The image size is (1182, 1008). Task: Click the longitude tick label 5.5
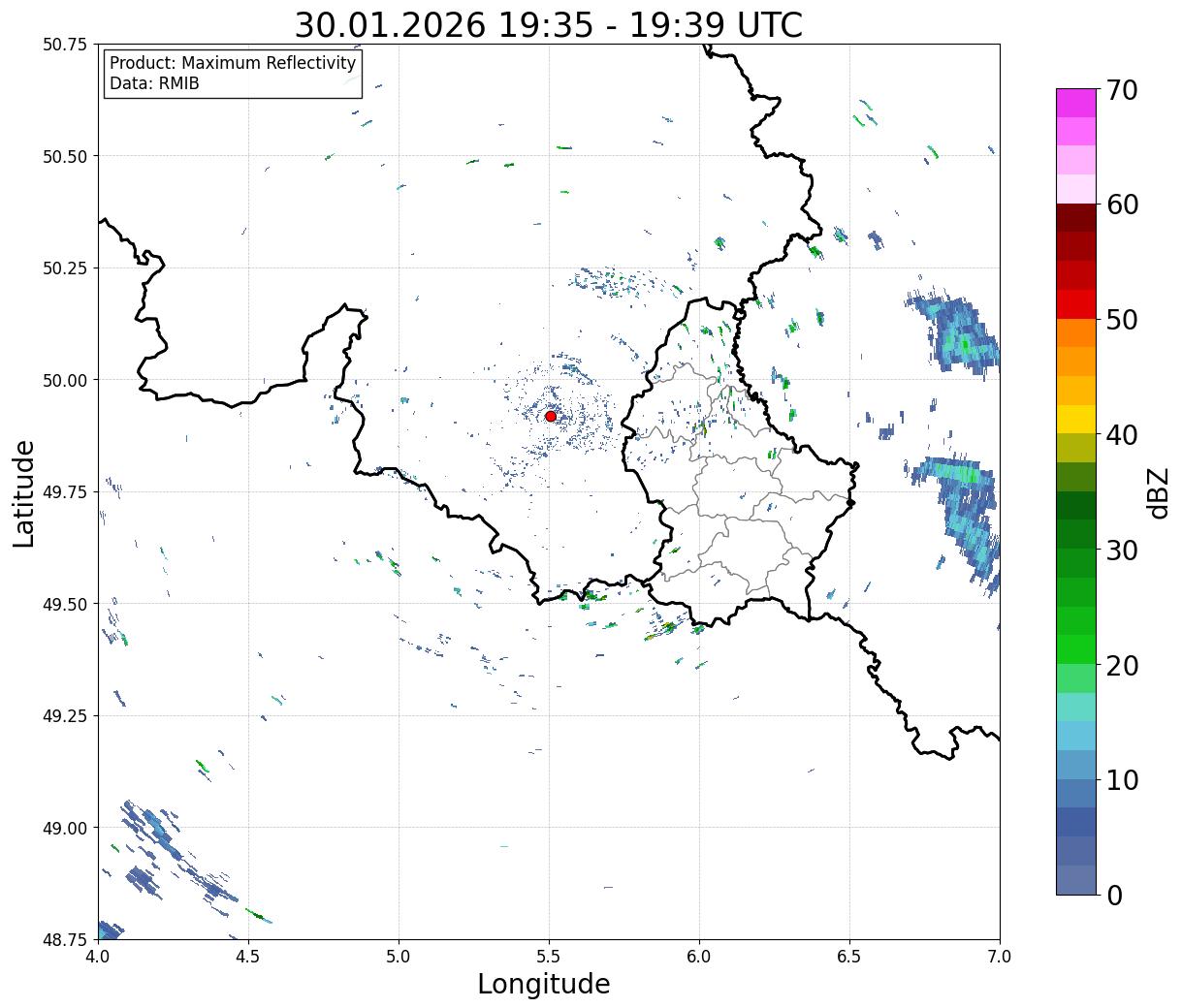coord(549,957)
